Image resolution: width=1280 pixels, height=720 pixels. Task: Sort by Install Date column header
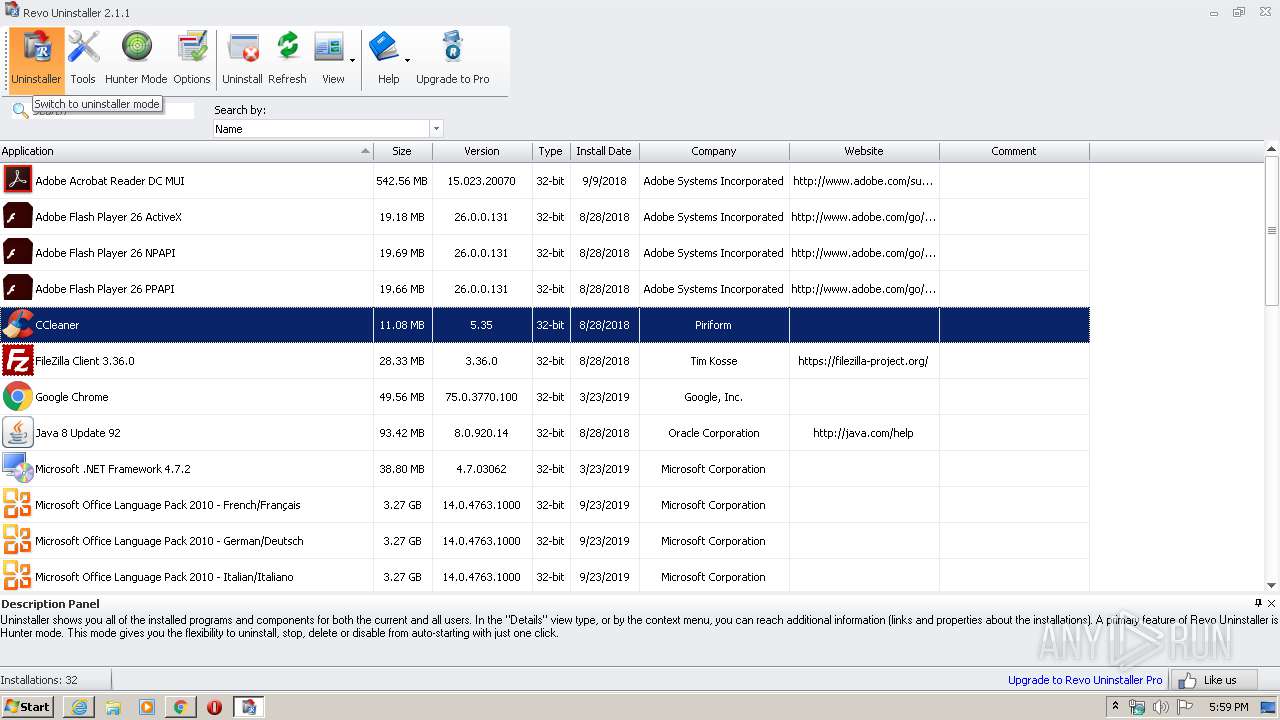604,151
